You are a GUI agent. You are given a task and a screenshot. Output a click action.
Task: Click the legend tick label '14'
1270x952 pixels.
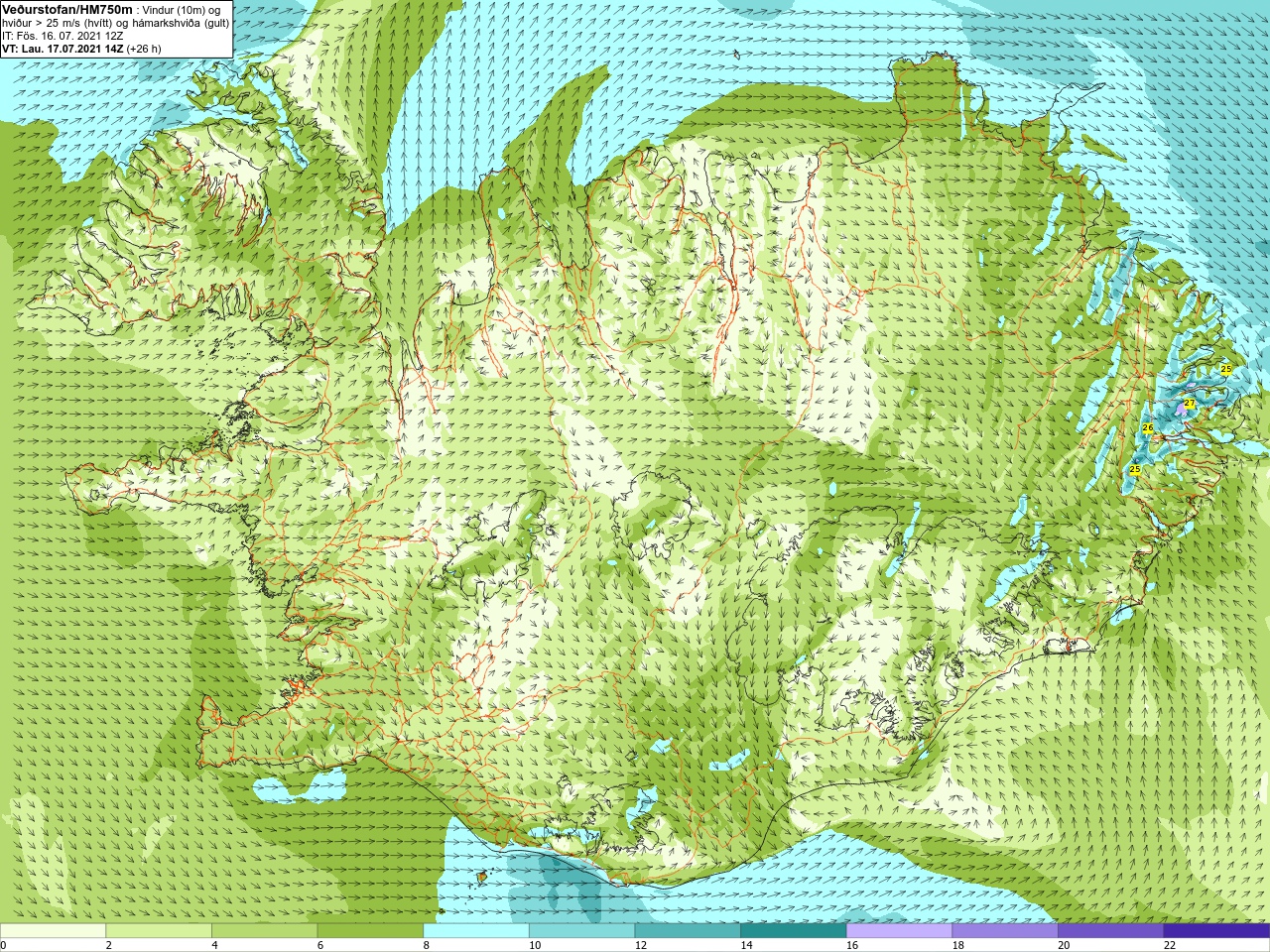pyautogui.click(x=747, y=946)
